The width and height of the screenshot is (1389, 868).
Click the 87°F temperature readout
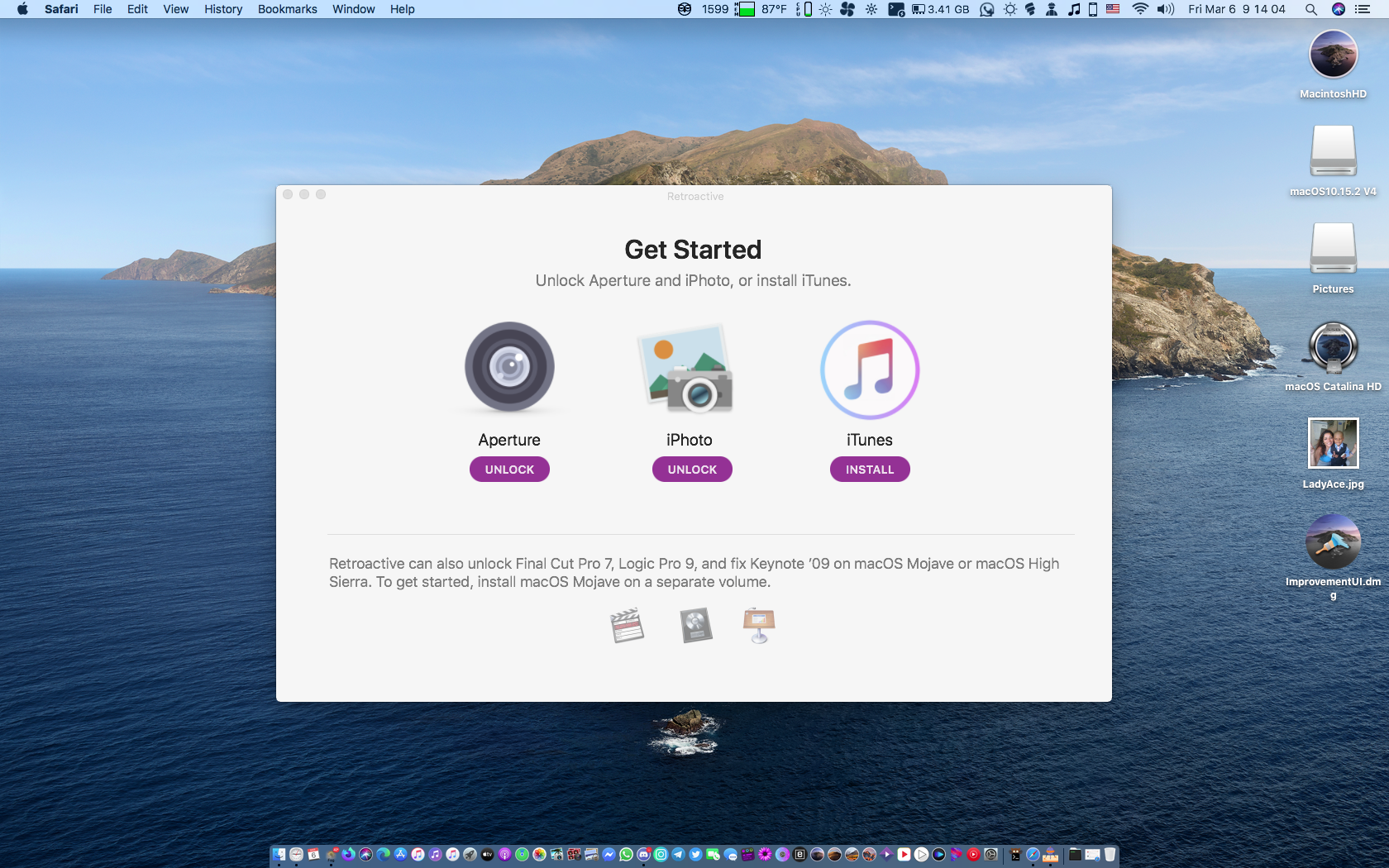774,9
